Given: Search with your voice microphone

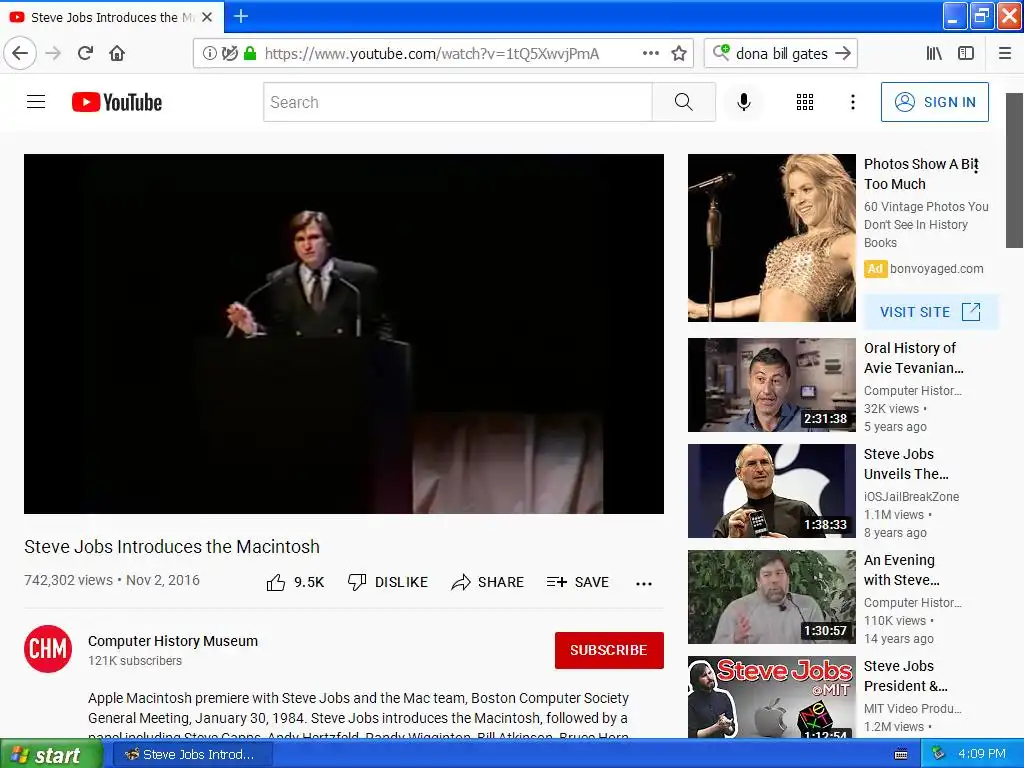Looking at the screenshot, I should pyautogui.click(x=743, y=102).
